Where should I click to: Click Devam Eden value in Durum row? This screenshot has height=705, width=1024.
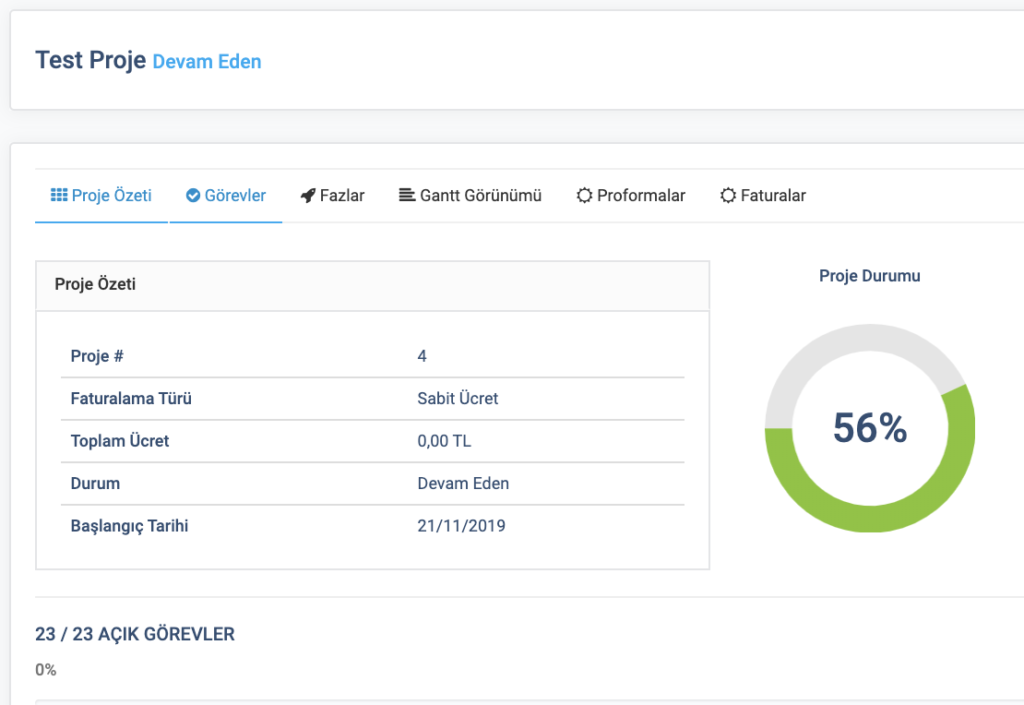point(463,483)
